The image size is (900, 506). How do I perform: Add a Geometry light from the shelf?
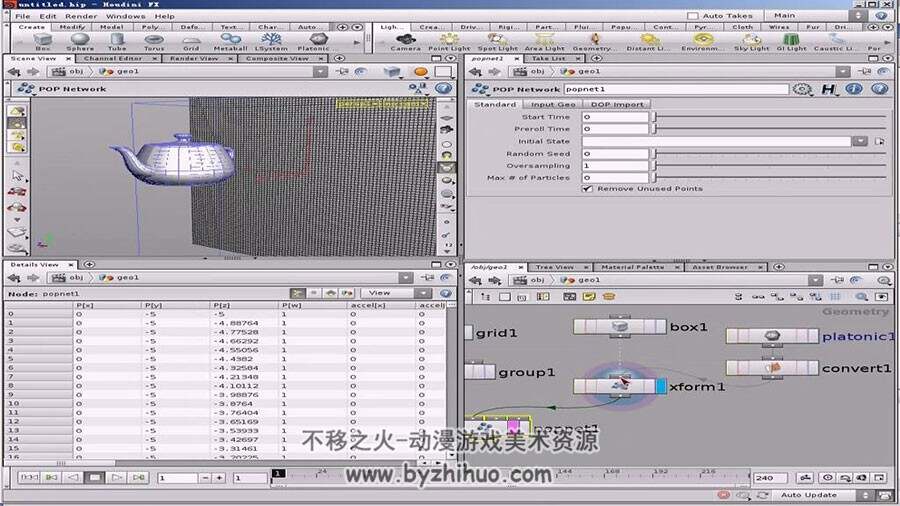pyautogui.click(x=594, y=42)
